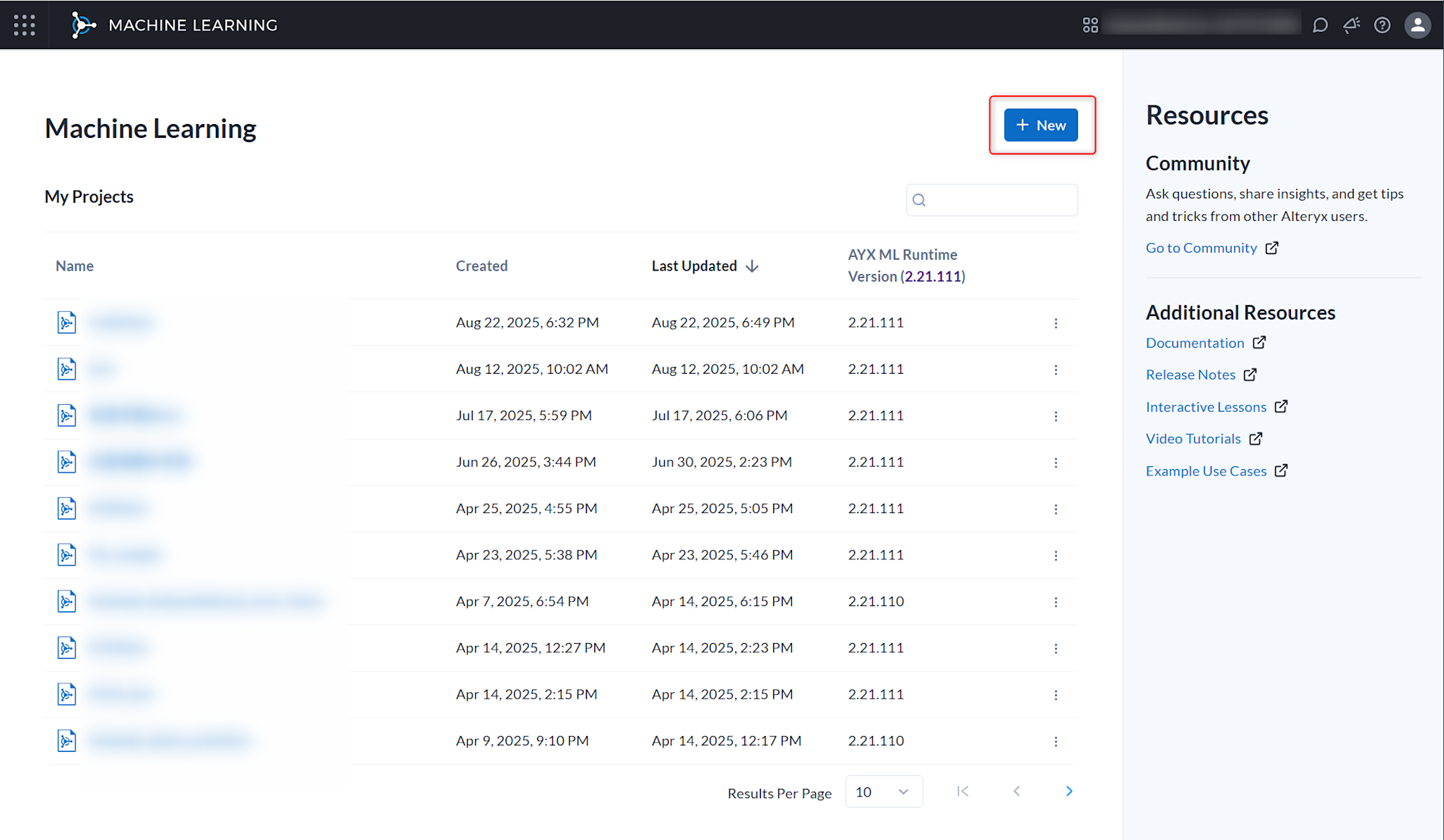Open options menu for Jul 17, 2025 5:59 PM project
This screenshot has height=840, width=1444.
point(1056,416)
